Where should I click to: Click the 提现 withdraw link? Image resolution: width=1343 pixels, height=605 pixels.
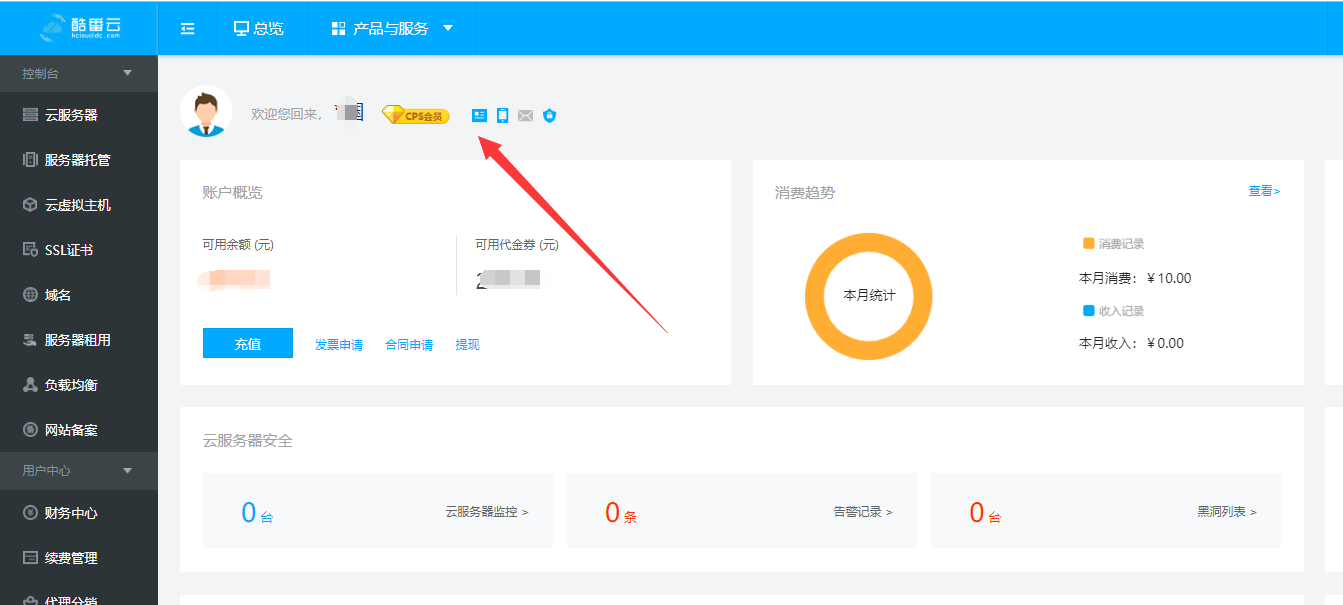[467, 345]
